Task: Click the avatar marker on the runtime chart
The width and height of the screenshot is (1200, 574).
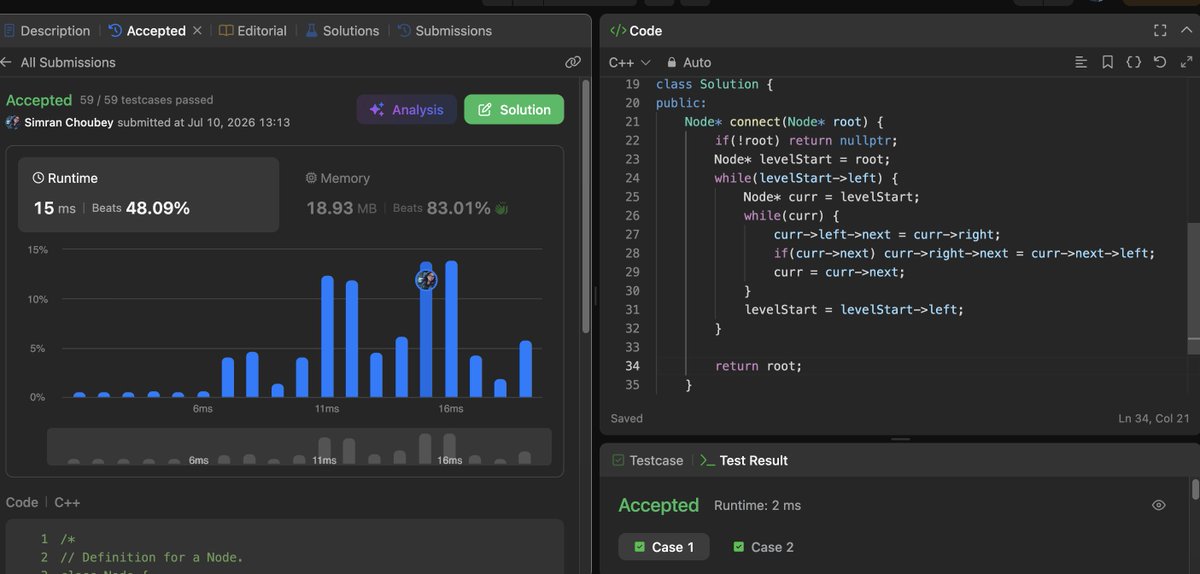Action: [x=426, y=280]
